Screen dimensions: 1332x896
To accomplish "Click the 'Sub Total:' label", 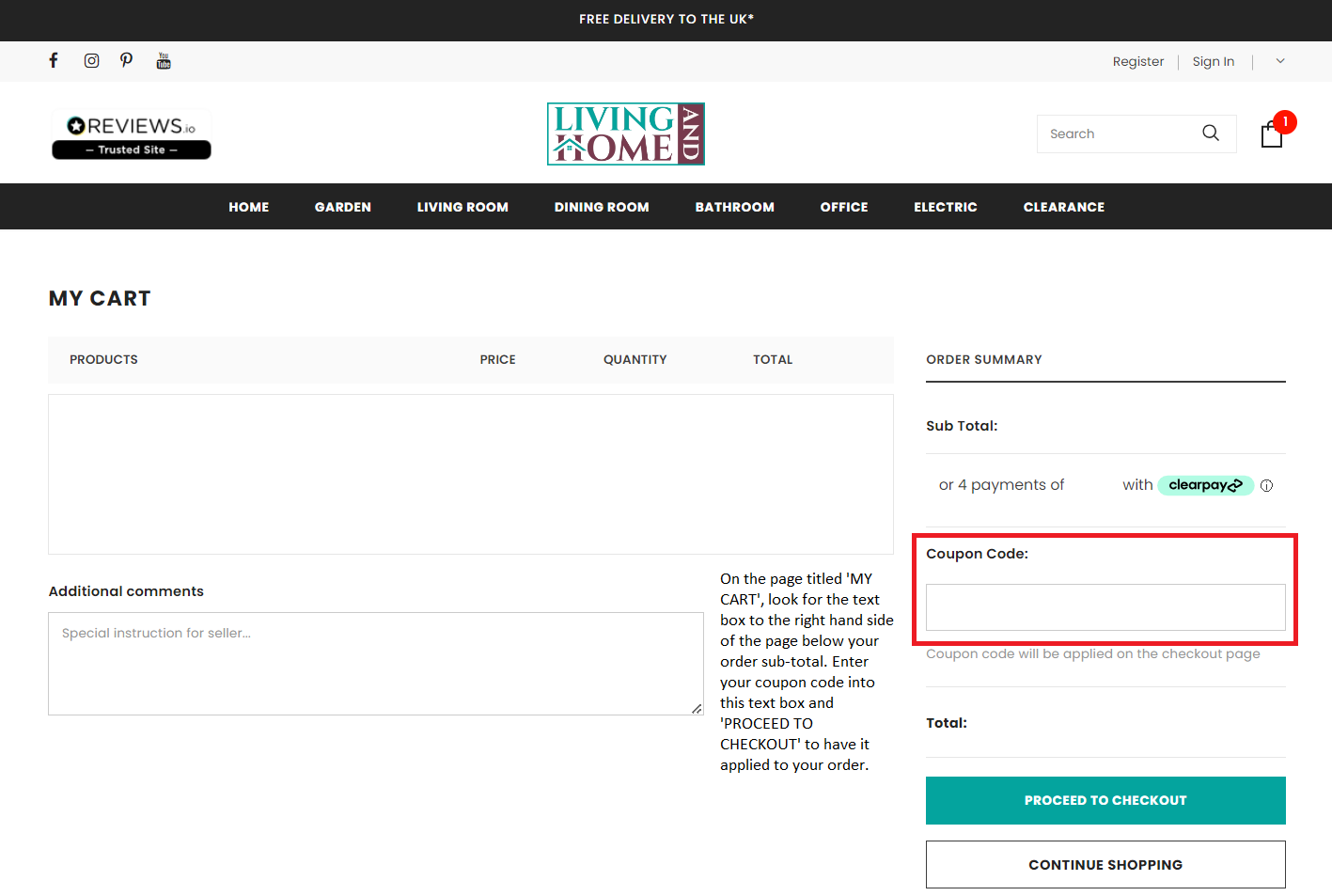I will coord(962,426).
